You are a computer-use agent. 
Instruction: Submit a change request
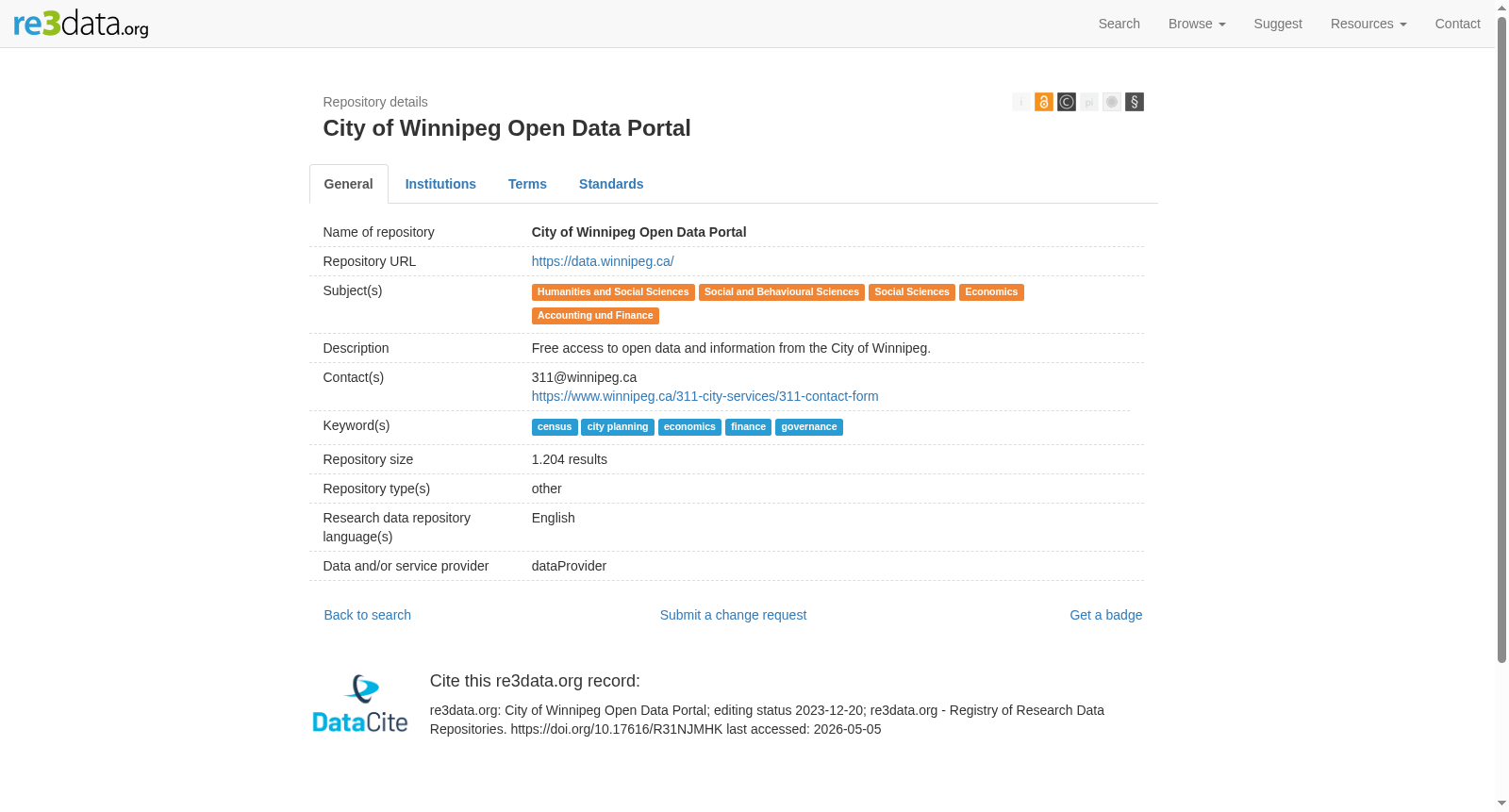[x=733, y=615]
